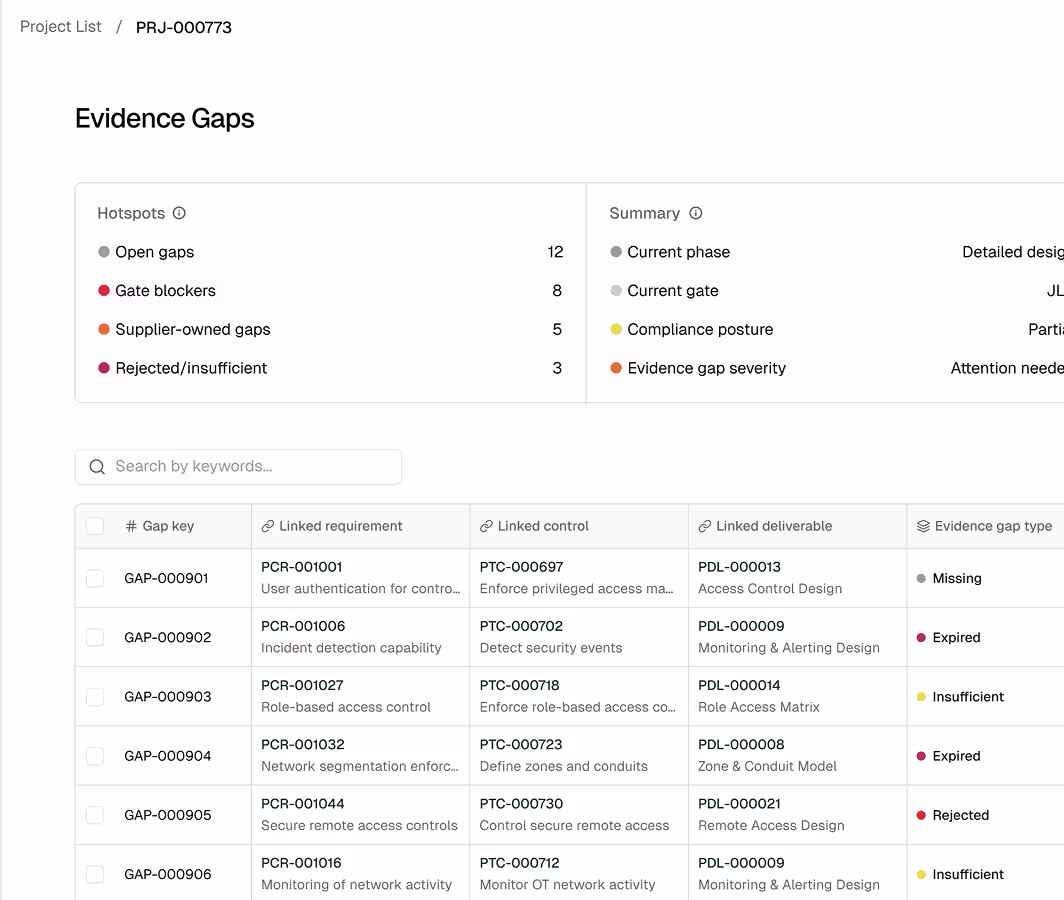Select the Gate blockers hotspot row
Viewport: 1064px width, 900px height.
click(330, 290)
